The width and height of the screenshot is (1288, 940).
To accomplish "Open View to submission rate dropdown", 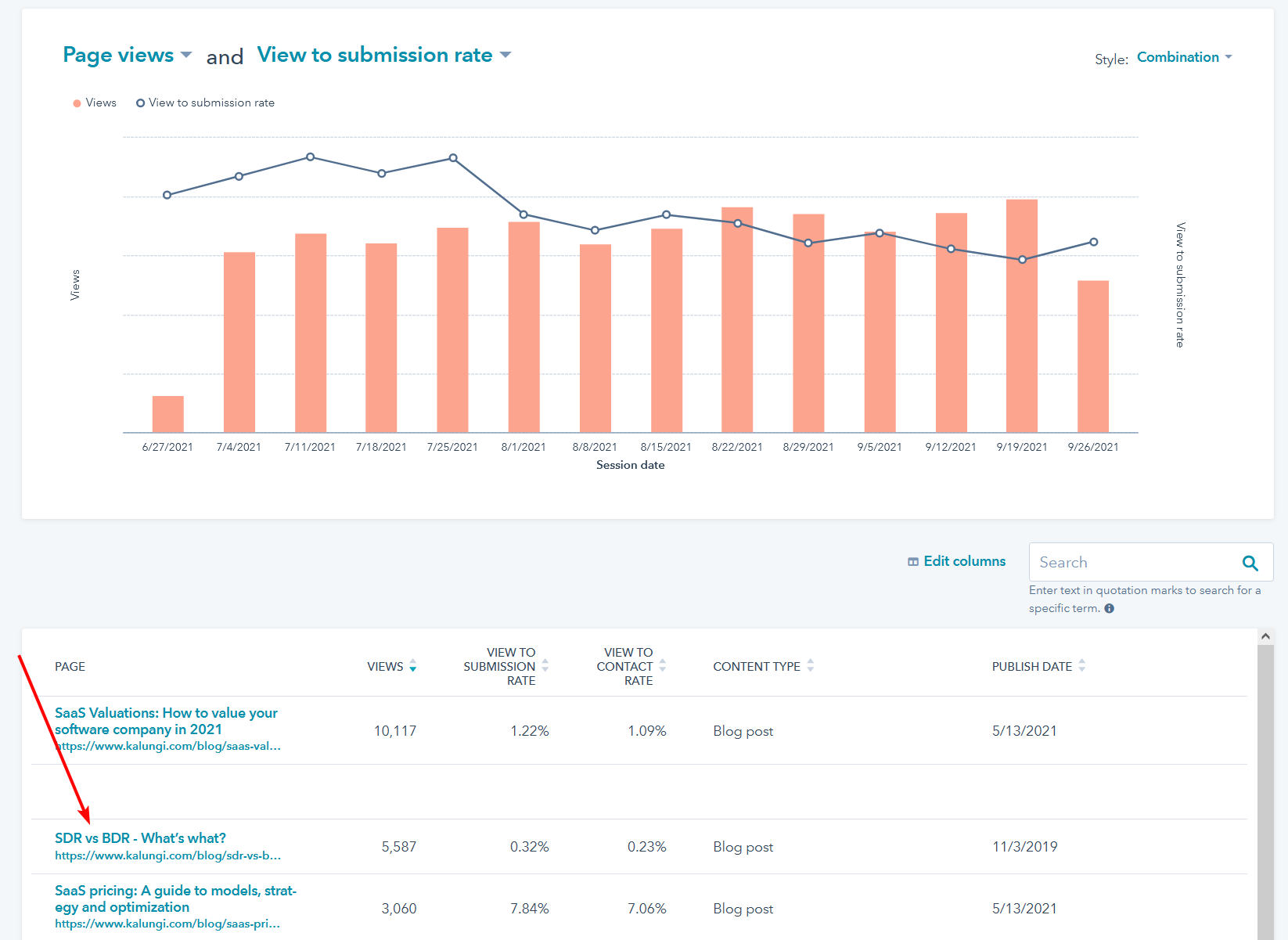I will click(383, 55).
